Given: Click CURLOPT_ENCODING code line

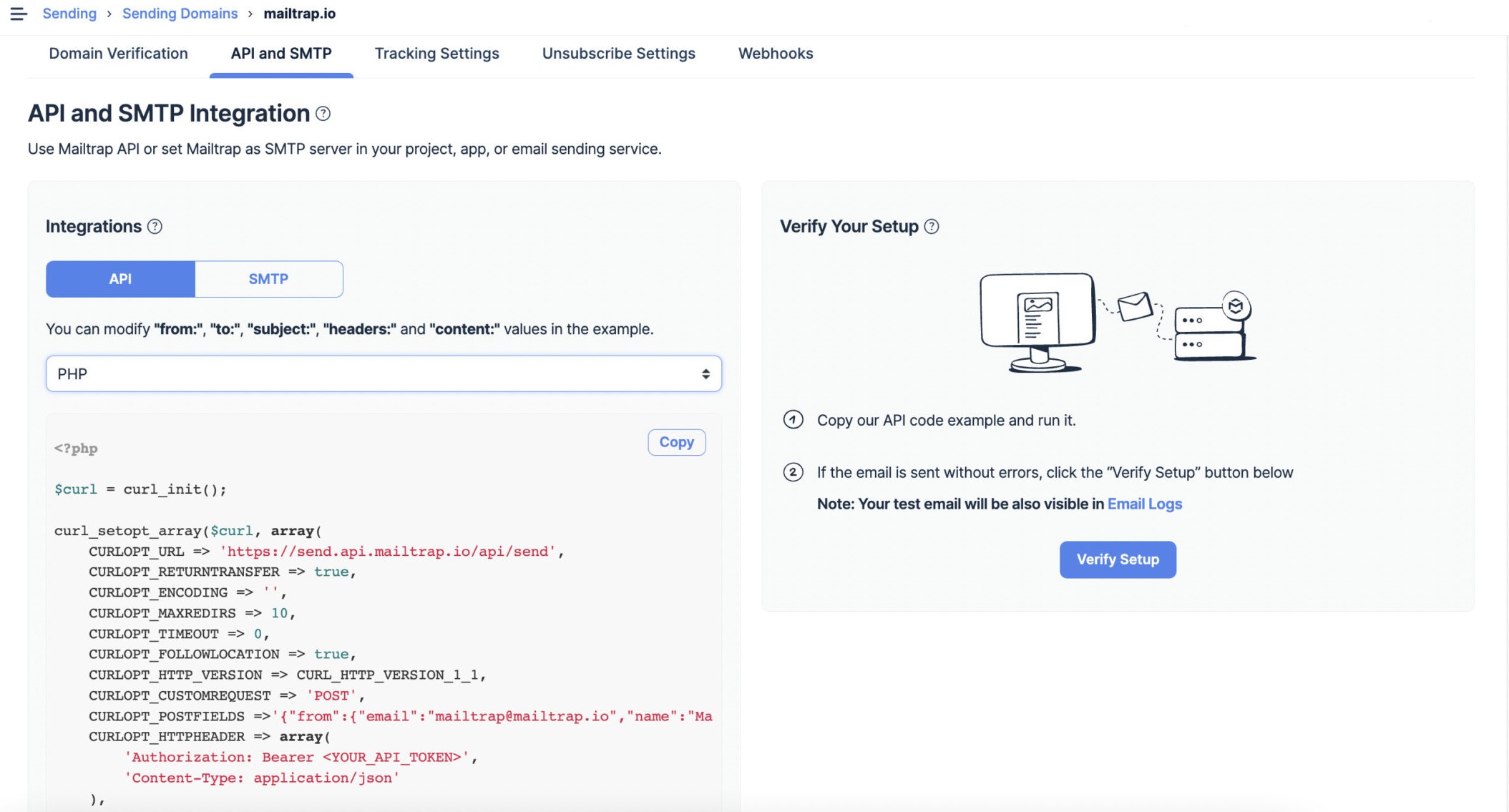Looking at the screenshot, I should [187, 592].
